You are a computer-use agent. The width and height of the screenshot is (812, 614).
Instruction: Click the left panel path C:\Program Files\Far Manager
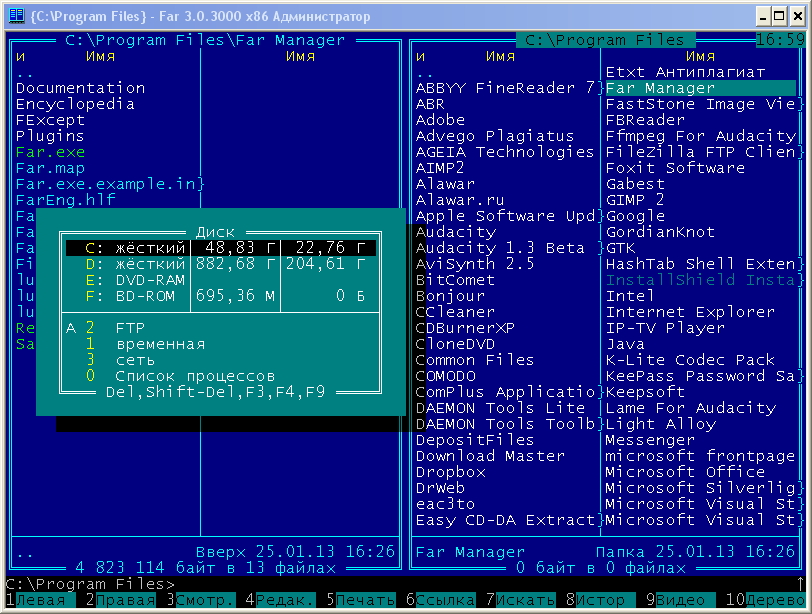pyautogui.click(x=205, y=40)
